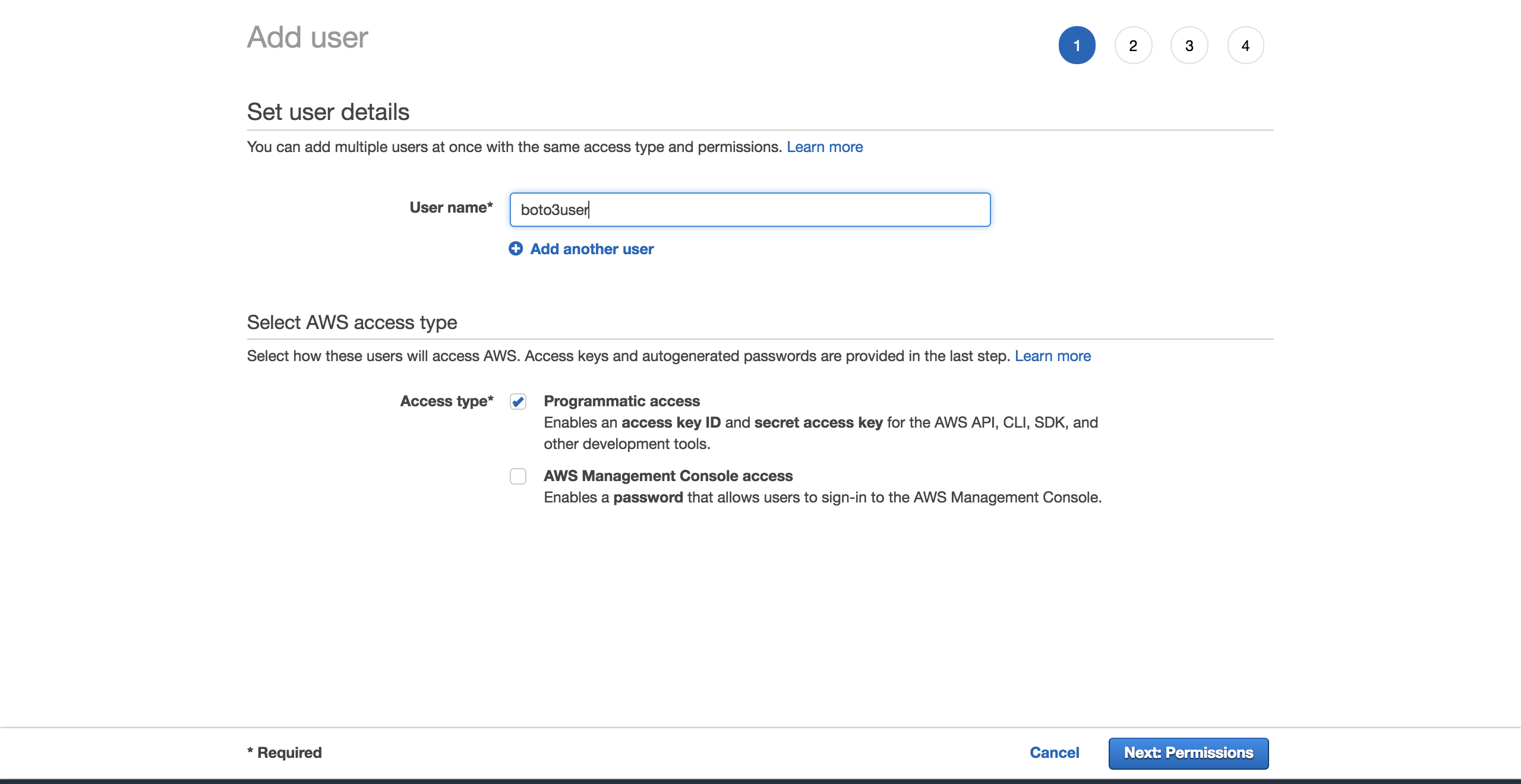The width and height of the screenshot is (1521, 784).
Task: Click the Required footnote text
Action: (x=284, y=753)
